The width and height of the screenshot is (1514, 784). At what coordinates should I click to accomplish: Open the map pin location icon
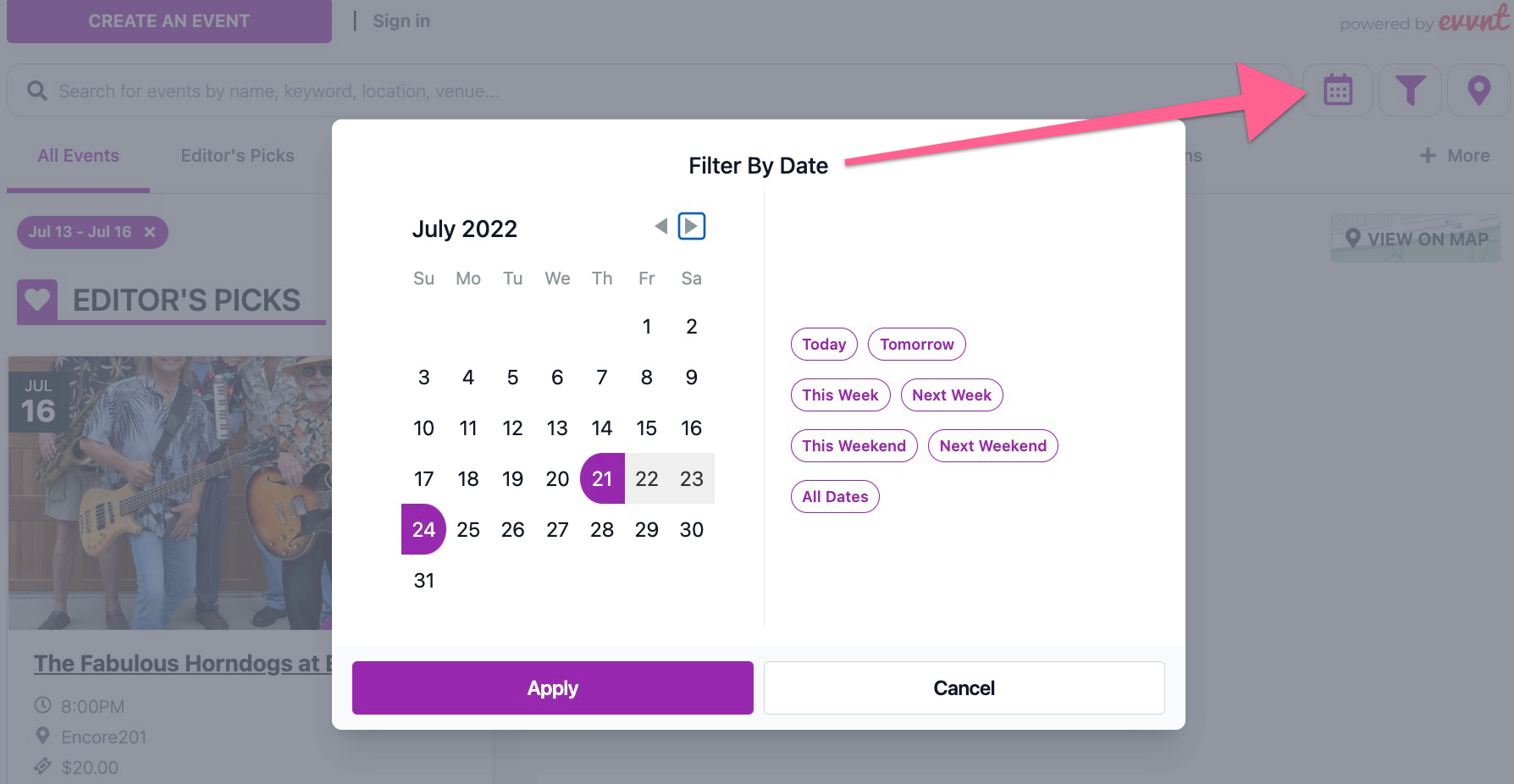click(x=1478, y=90)
